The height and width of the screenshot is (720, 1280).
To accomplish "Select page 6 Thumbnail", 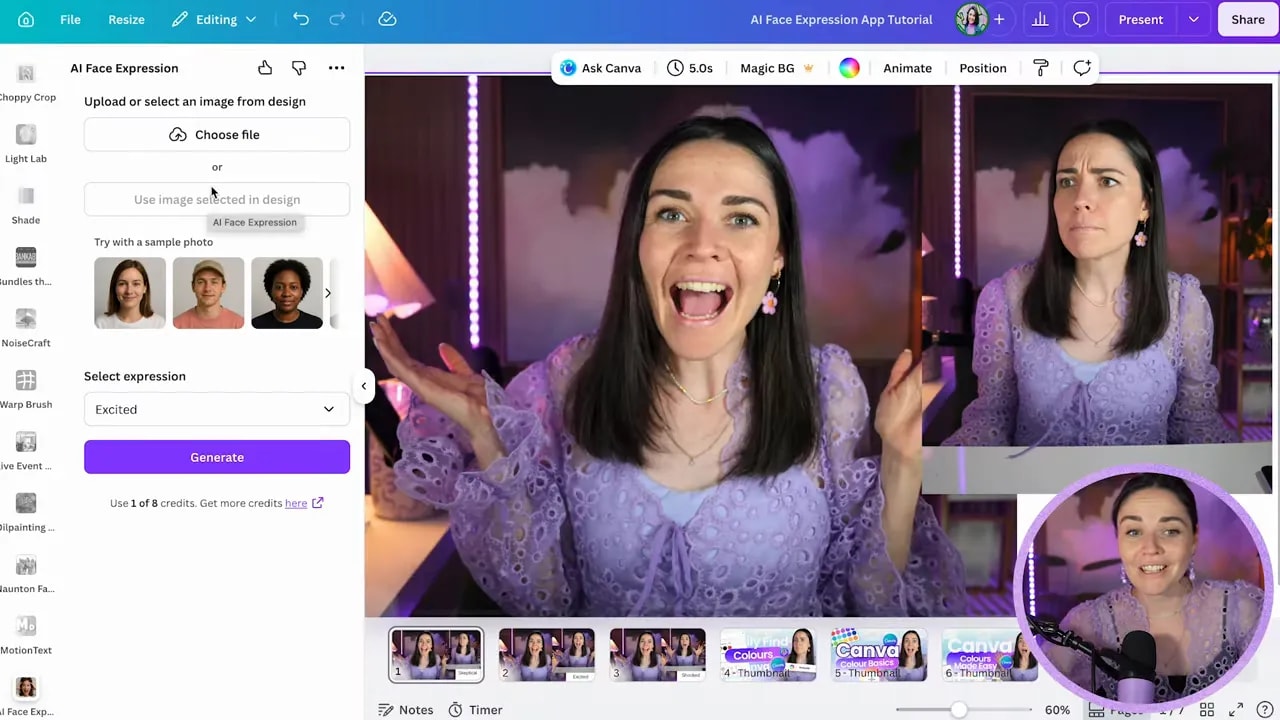I will click(989, 655).
